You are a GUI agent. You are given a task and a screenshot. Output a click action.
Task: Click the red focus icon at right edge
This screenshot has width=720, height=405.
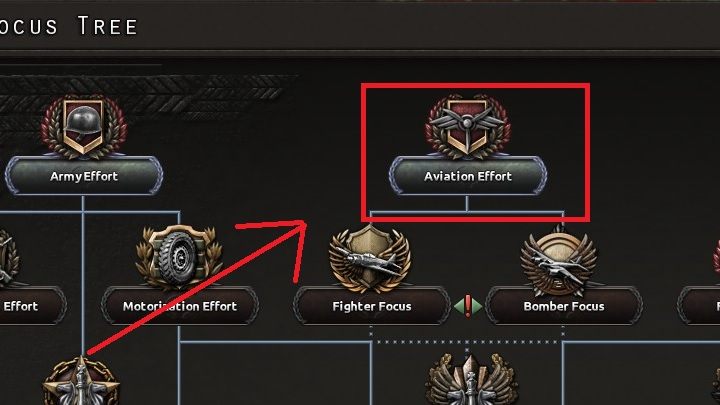point(714,258)
